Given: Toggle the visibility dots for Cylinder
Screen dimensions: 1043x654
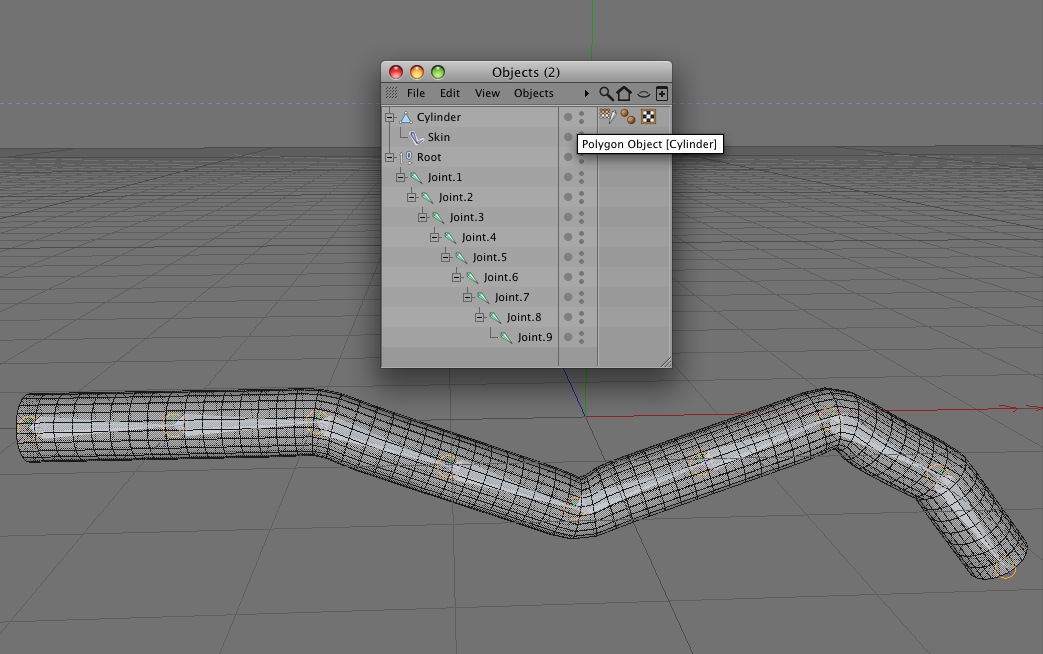Looking at the screenshot, I should pos(581,117).
